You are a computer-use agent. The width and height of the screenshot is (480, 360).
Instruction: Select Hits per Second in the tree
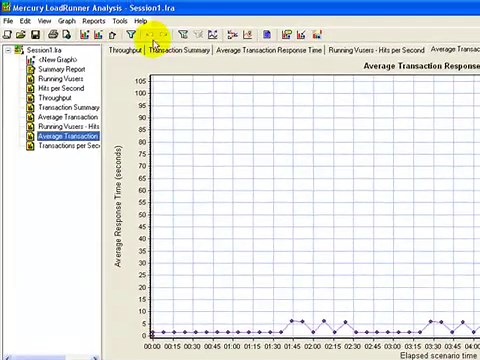tap(61, 88)
